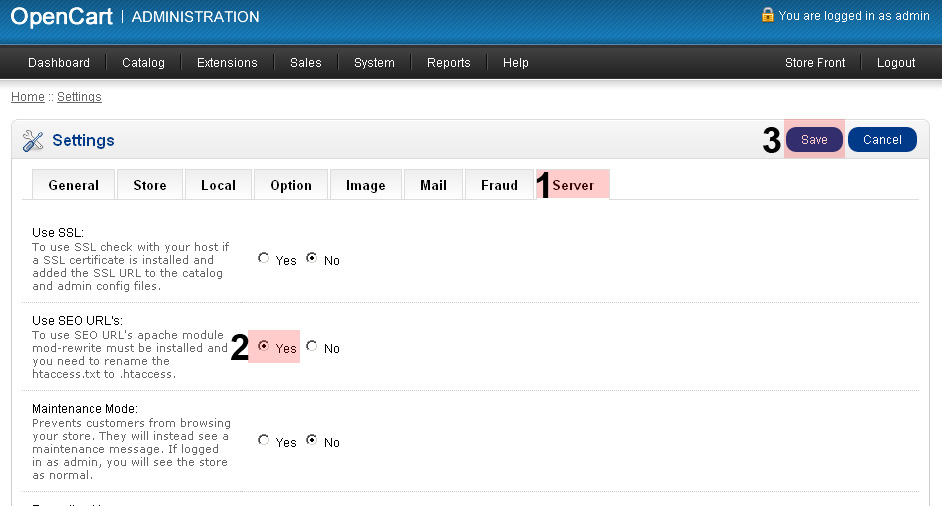Screen dimensions: 942x506
Task: Expand the Sales menu
Action: click(306, 63)
